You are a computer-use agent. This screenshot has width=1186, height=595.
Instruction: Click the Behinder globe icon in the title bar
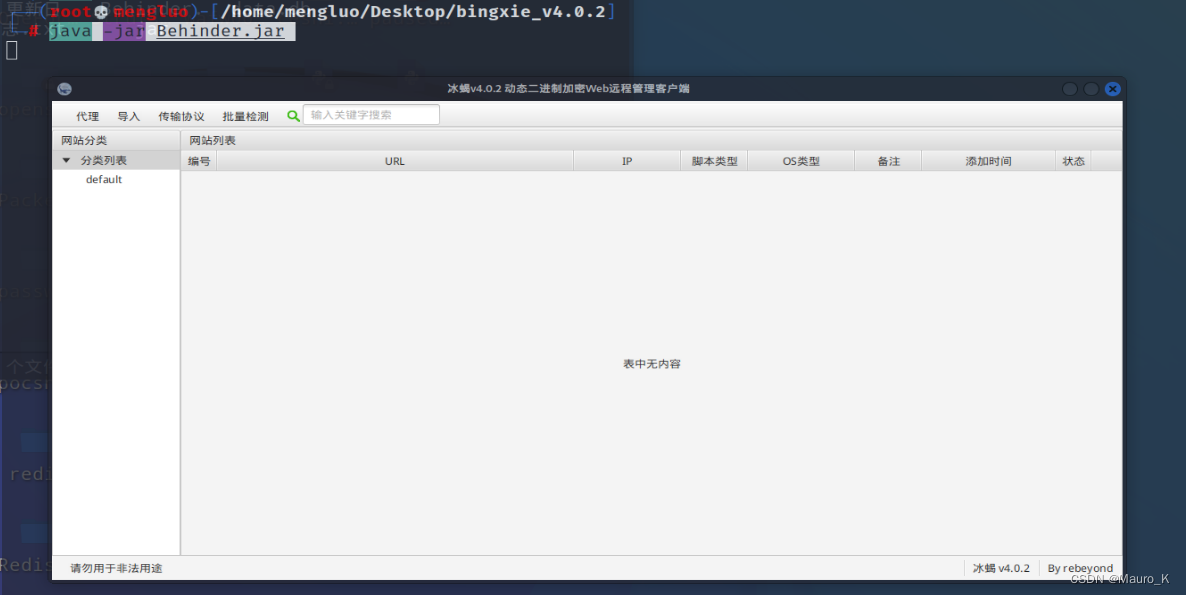click(64, 88)
